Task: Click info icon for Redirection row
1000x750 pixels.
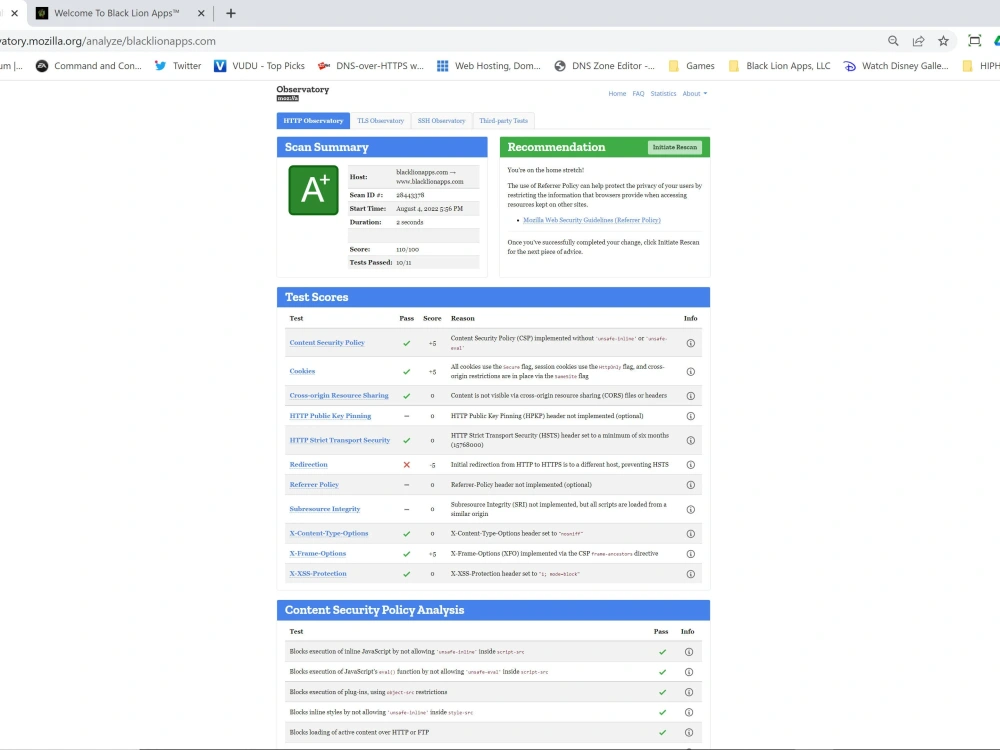Action: (x=690, y=464)
